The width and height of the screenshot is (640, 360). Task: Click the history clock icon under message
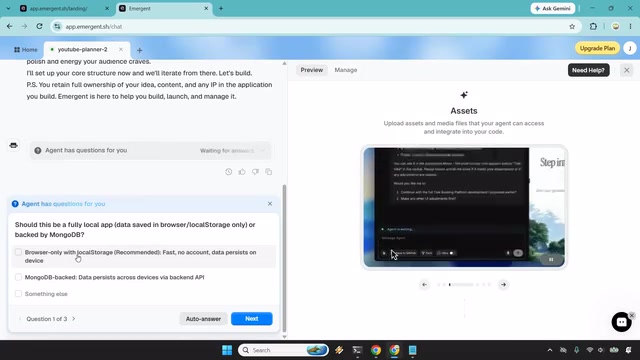229,172
